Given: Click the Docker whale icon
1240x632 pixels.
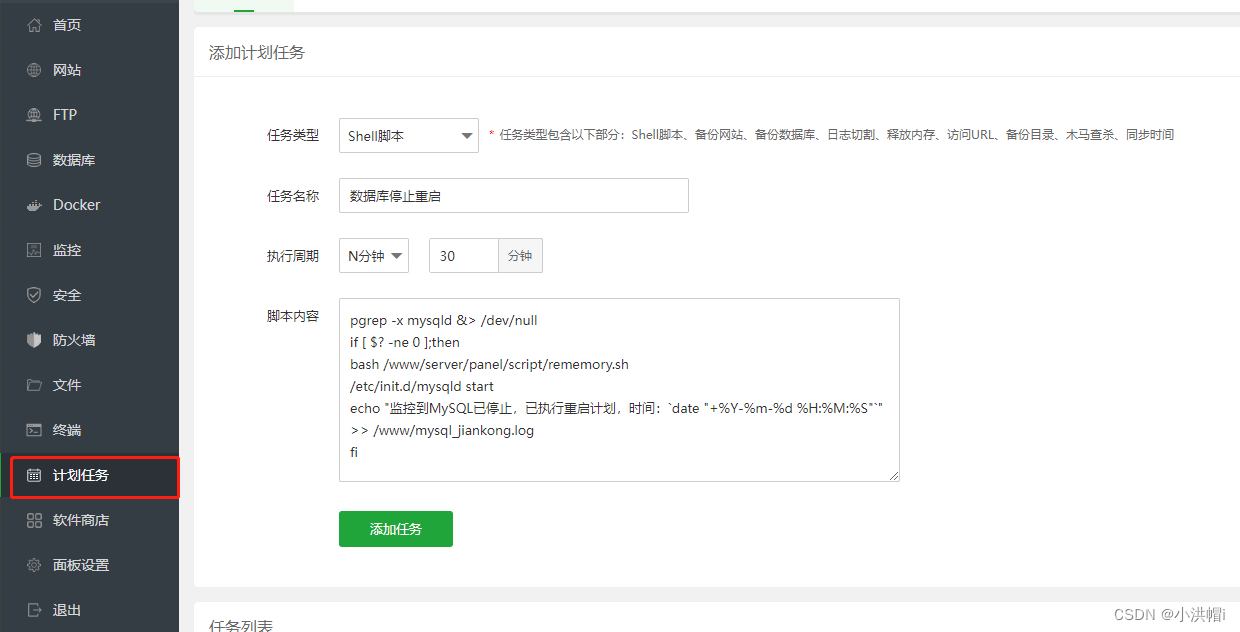Looking at the screenshot, I should pyautogui.click(x=34, y=205).
